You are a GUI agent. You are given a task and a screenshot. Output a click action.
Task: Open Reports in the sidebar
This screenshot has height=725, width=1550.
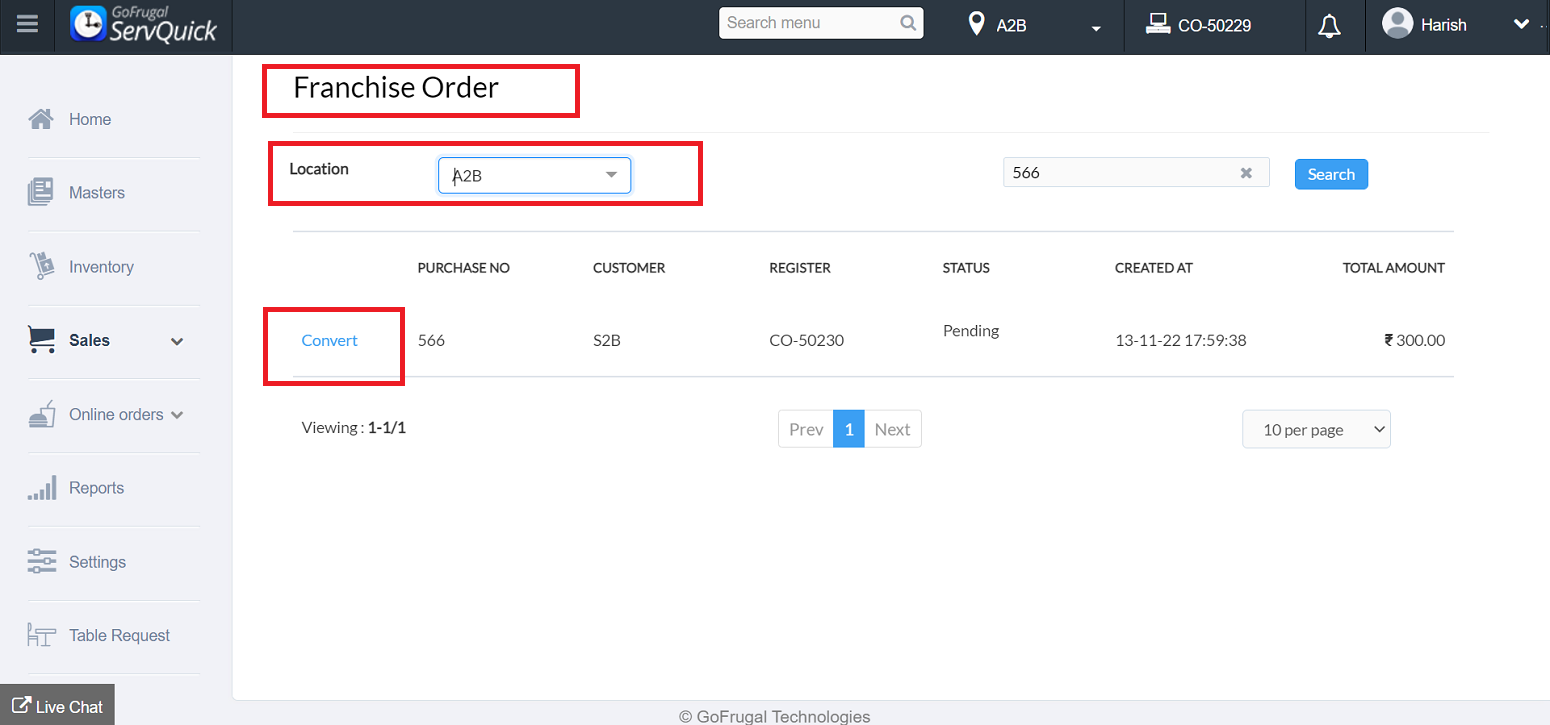[97, 488]
